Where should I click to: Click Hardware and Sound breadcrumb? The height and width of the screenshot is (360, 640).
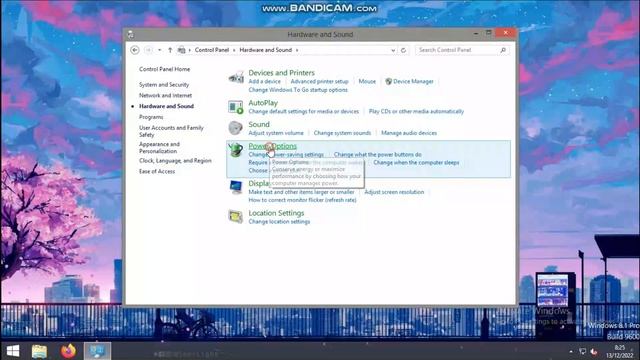(x=265, y=50)
